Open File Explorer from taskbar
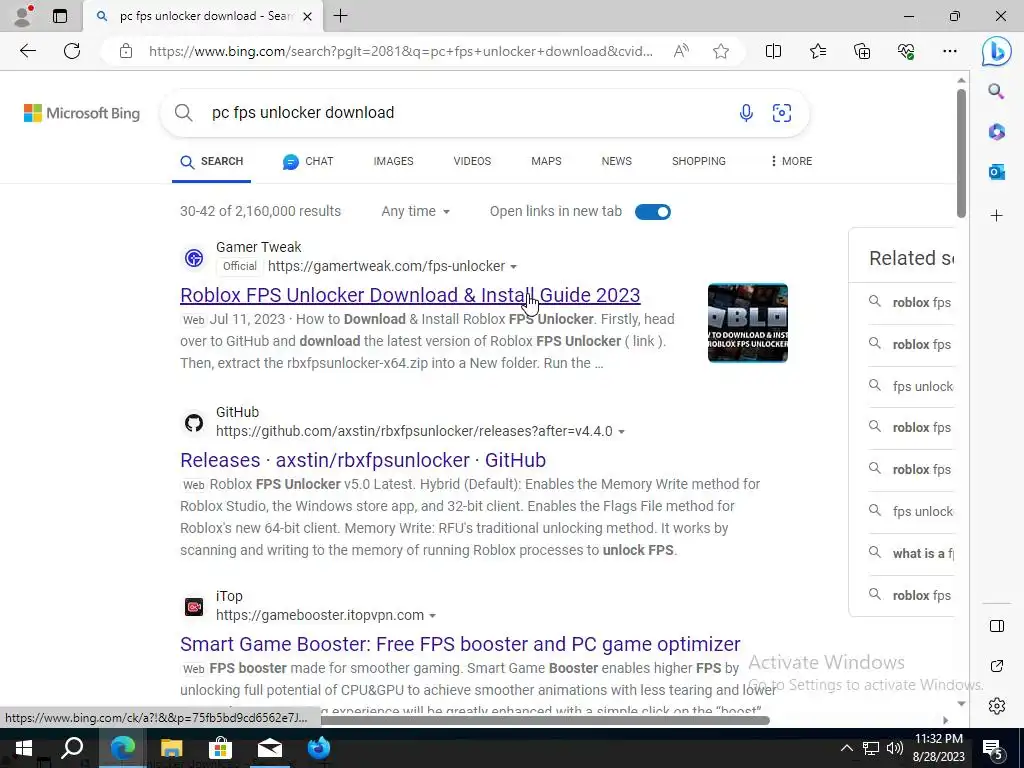The height and width of the screenshot is (768, 1024). pyautogui.click(x=171, y=748)
